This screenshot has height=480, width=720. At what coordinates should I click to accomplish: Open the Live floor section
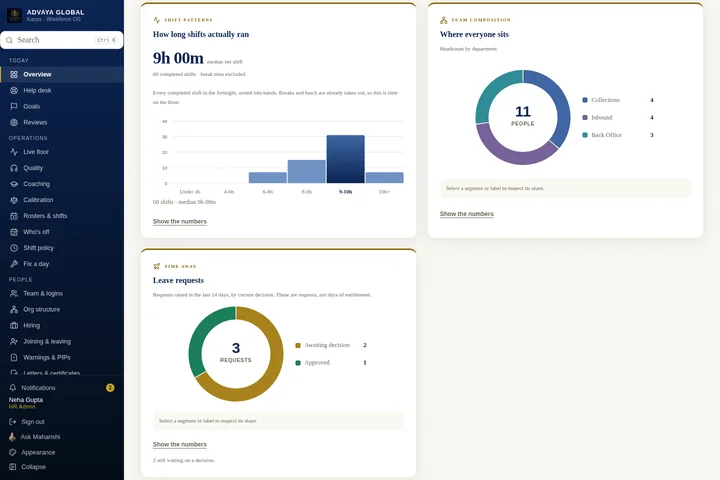(x=62, y=152)
